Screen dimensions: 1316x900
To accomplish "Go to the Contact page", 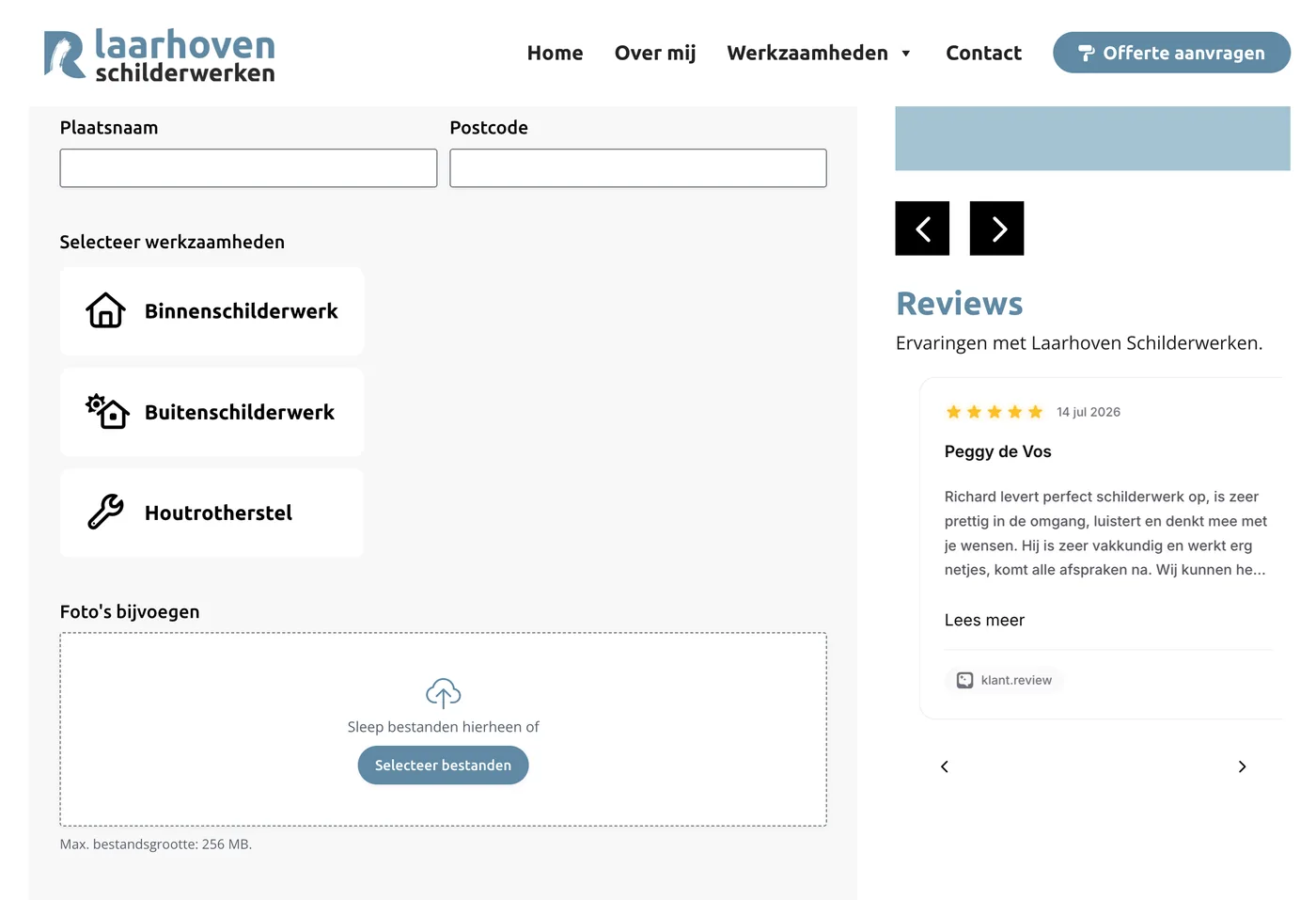I will (983, 53).
